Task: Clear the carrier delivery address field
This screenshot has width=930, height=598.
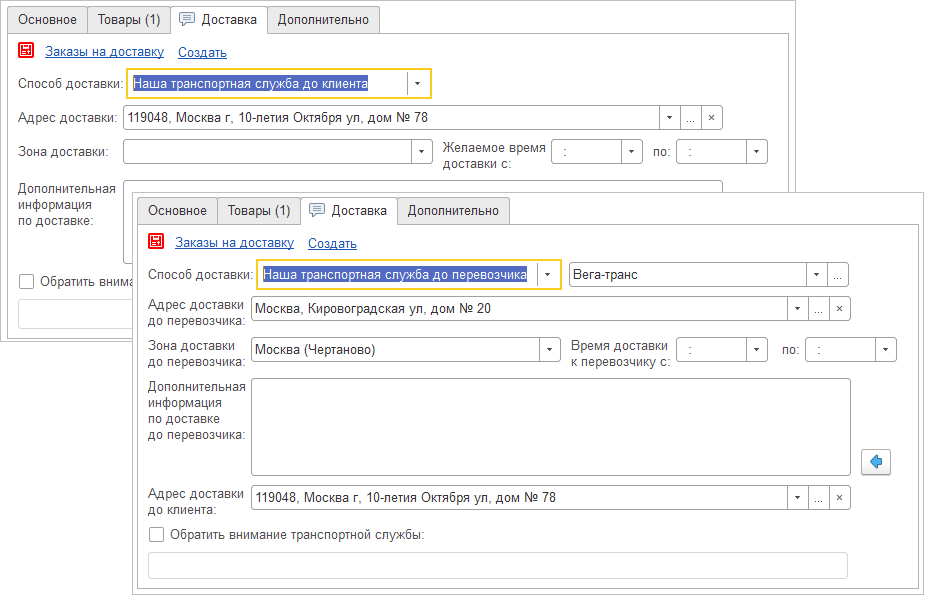Action: [x=840, y=309]
